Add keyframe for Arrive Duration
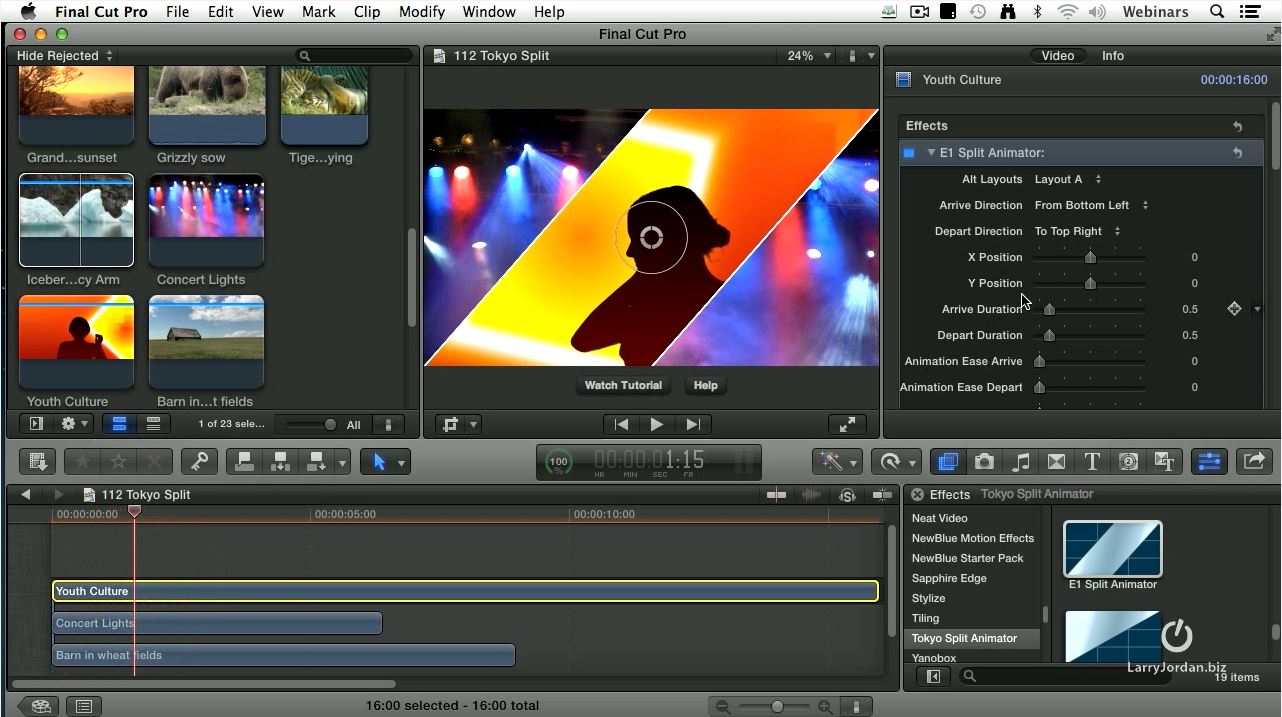This screenshot has height=717, width=1282. click(x=1234, y=309)
